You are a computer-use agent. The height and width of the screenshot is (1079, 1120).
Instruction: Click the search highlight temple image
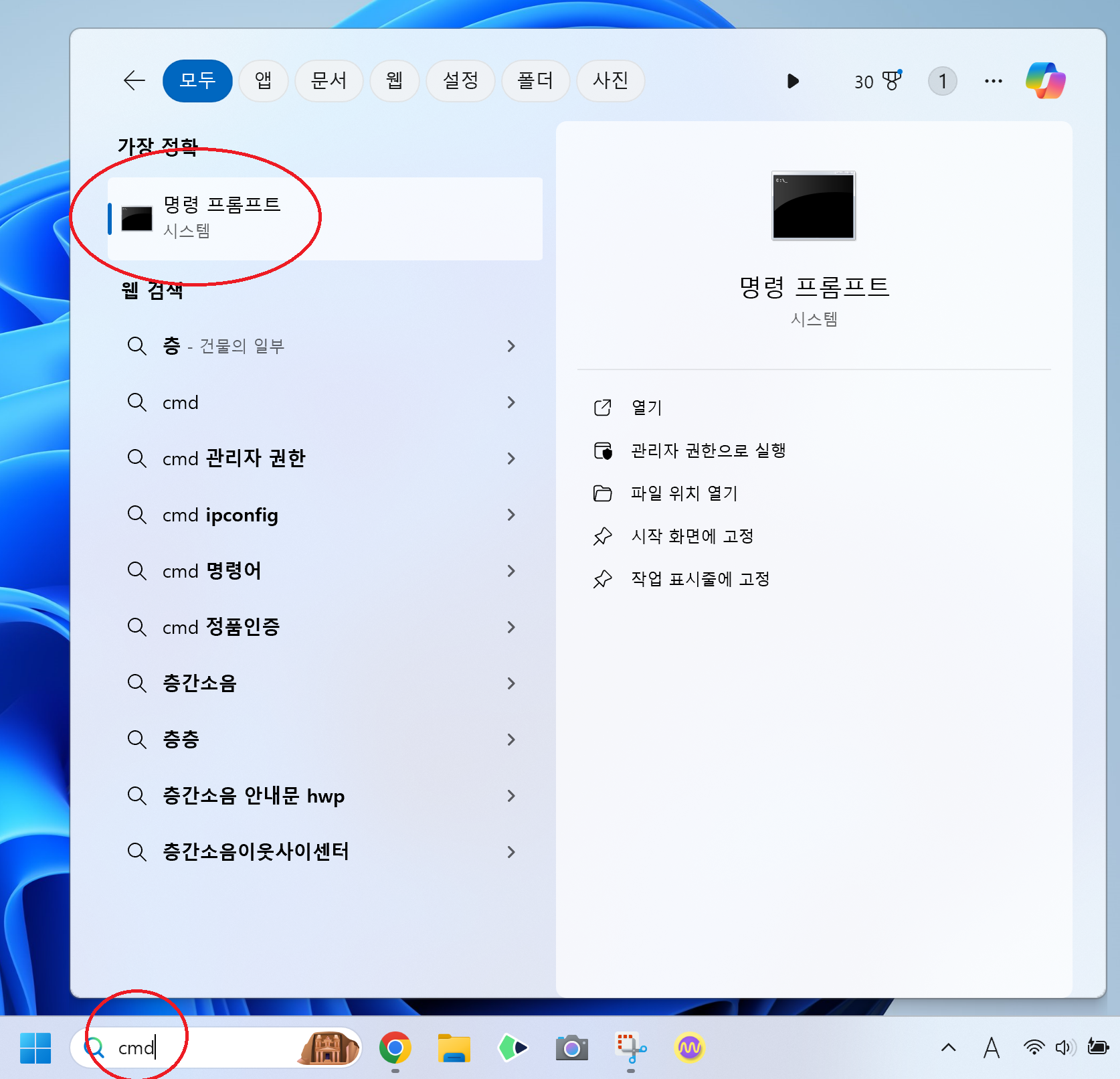pos(328,1048)
